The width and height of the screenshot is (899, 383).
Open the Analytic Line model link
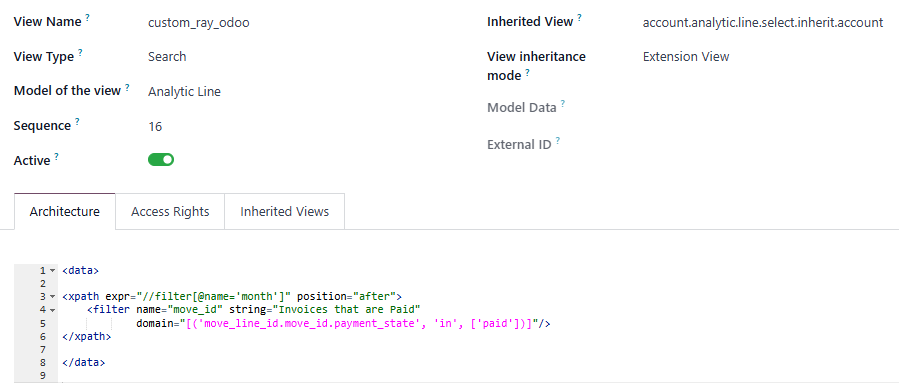click(184, 92)
